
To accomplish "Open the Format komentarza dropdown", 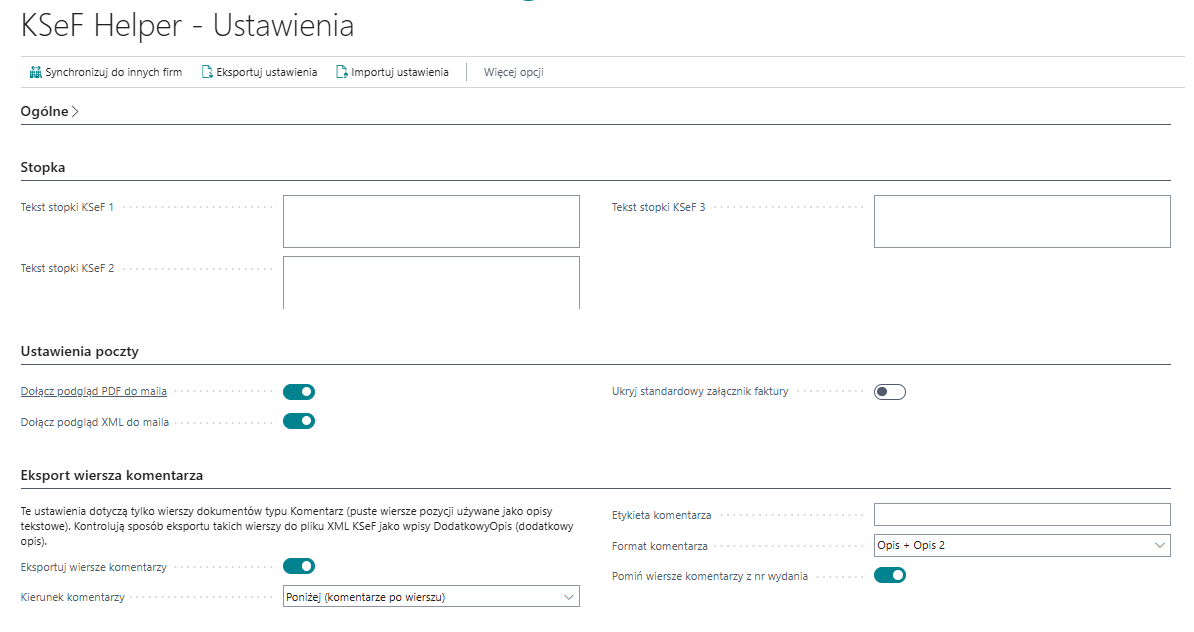I will click(1022, 545).
